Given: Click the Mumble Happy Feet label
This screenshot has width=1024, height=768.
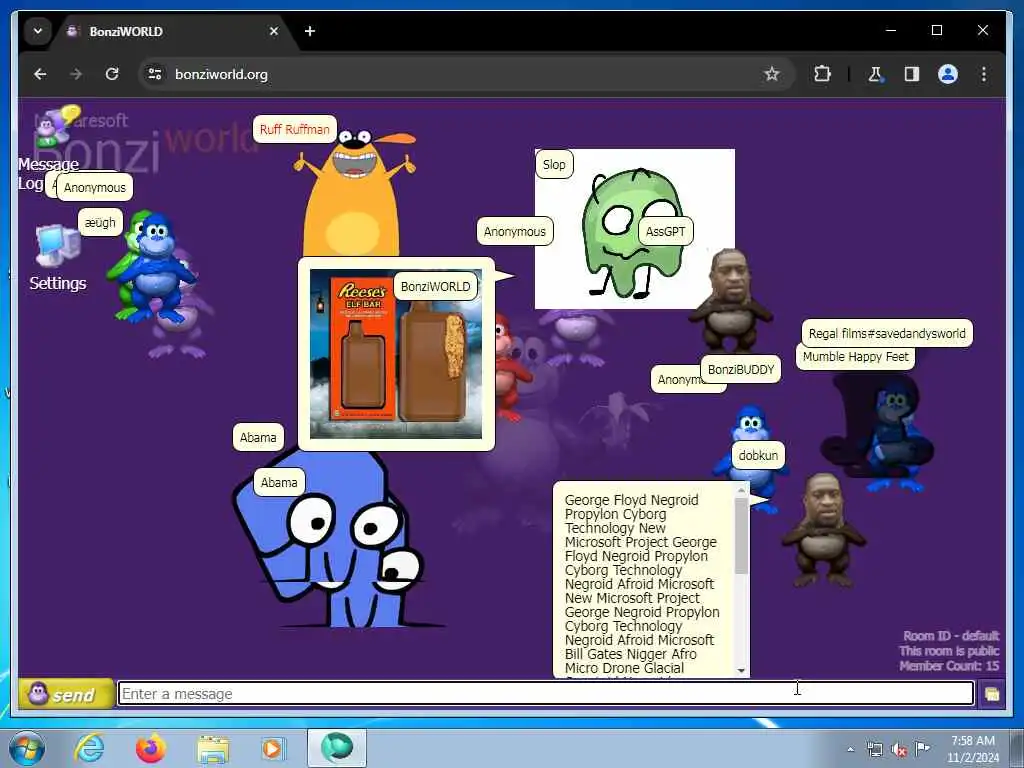Looking at the screenshot, I should pos(855,357).
